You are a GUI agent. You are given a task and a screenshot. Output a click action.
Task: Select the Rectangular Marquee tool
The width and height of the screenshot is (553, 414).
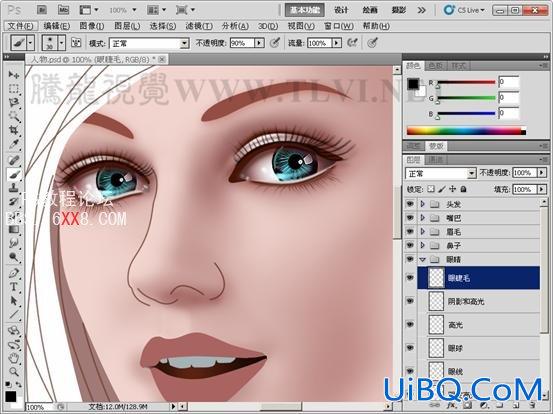coord(14,89)
